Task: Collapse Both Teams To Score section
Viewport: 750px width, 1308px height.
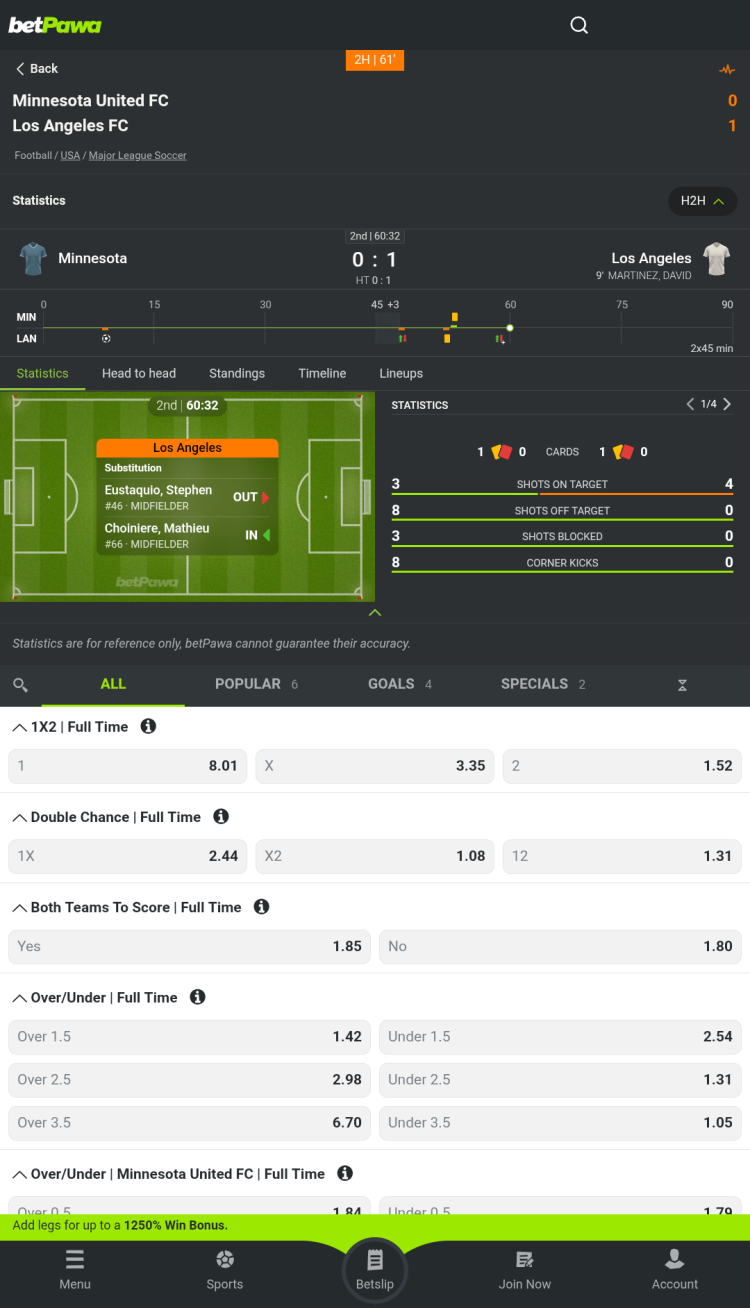Action: (19, 908)
